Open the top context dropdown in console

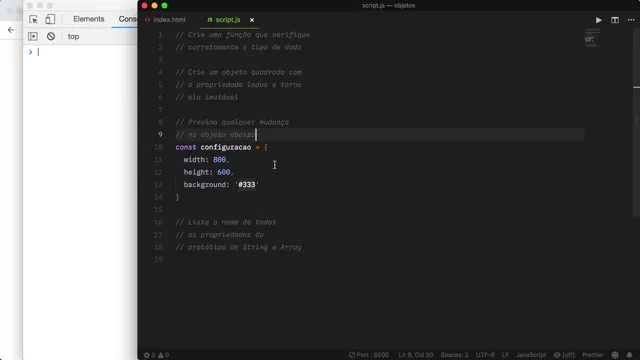click(73, 36)
